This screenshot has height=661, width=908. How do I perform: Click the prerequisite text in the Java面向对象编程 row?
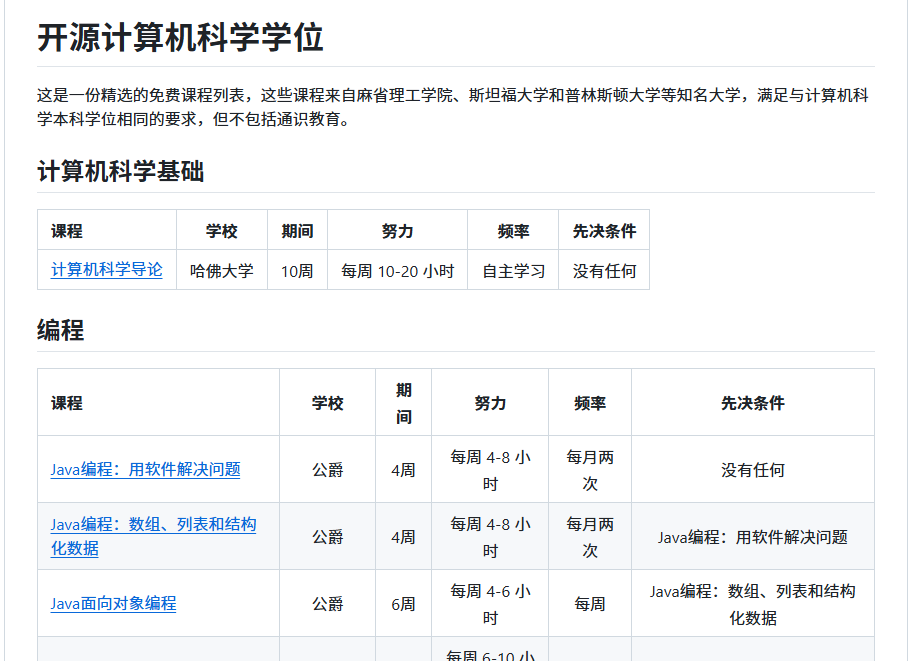[x=753, y=604]
